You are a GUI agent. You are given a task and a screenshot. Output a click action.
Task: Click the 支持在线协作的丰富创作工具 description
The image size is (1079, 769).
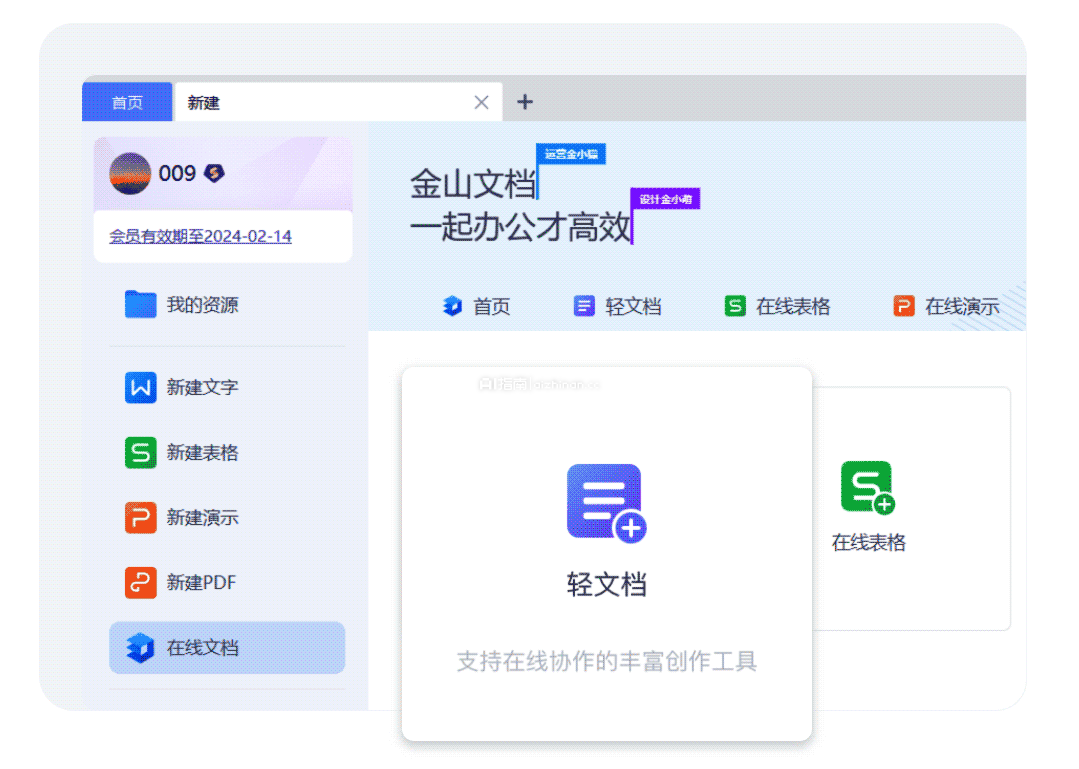point(606,661)
